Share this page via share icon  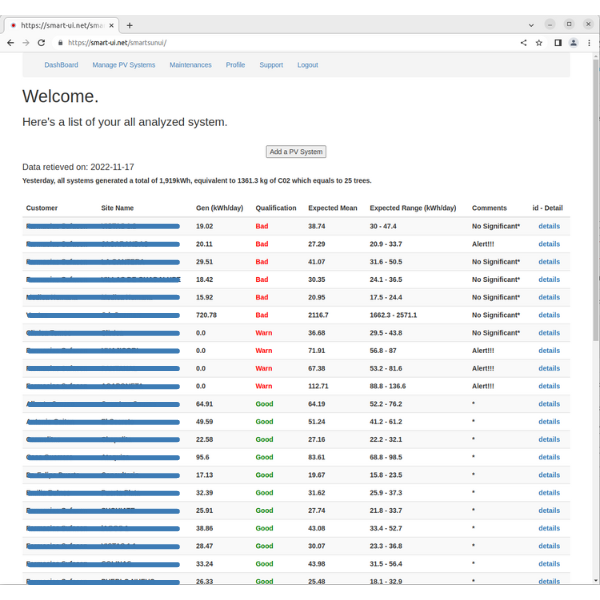click(x=523, y=43)
